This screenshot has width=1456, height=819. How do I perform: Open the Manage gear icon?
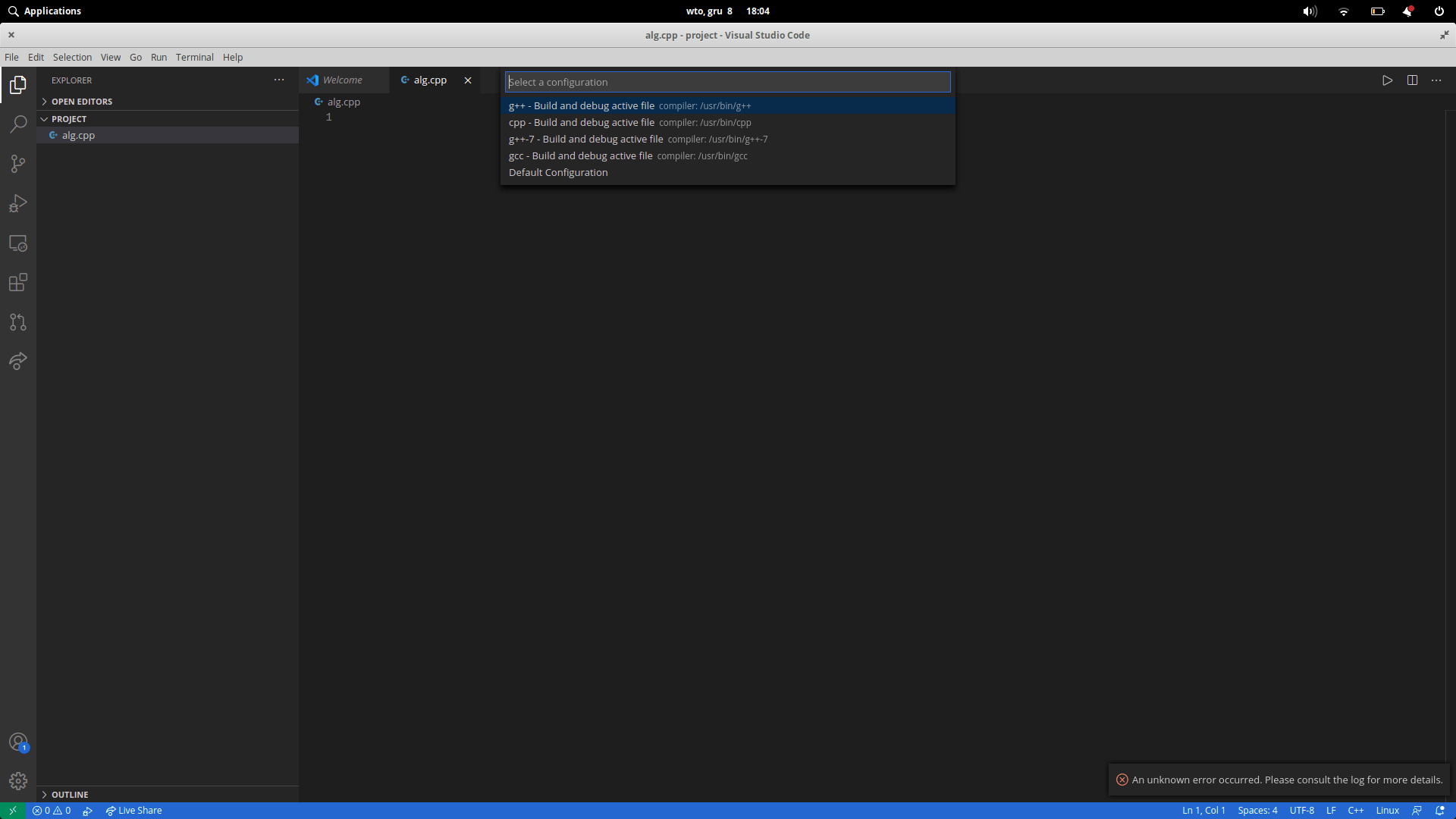click(18, 781)
